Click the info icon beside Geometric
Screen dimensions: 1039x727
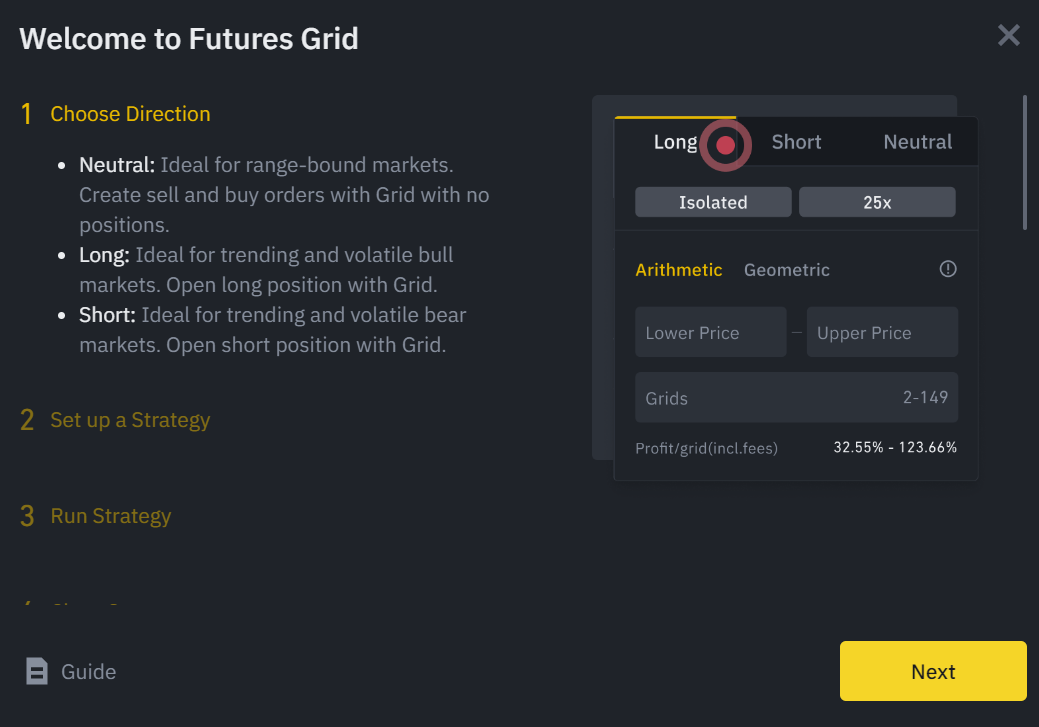948,269
